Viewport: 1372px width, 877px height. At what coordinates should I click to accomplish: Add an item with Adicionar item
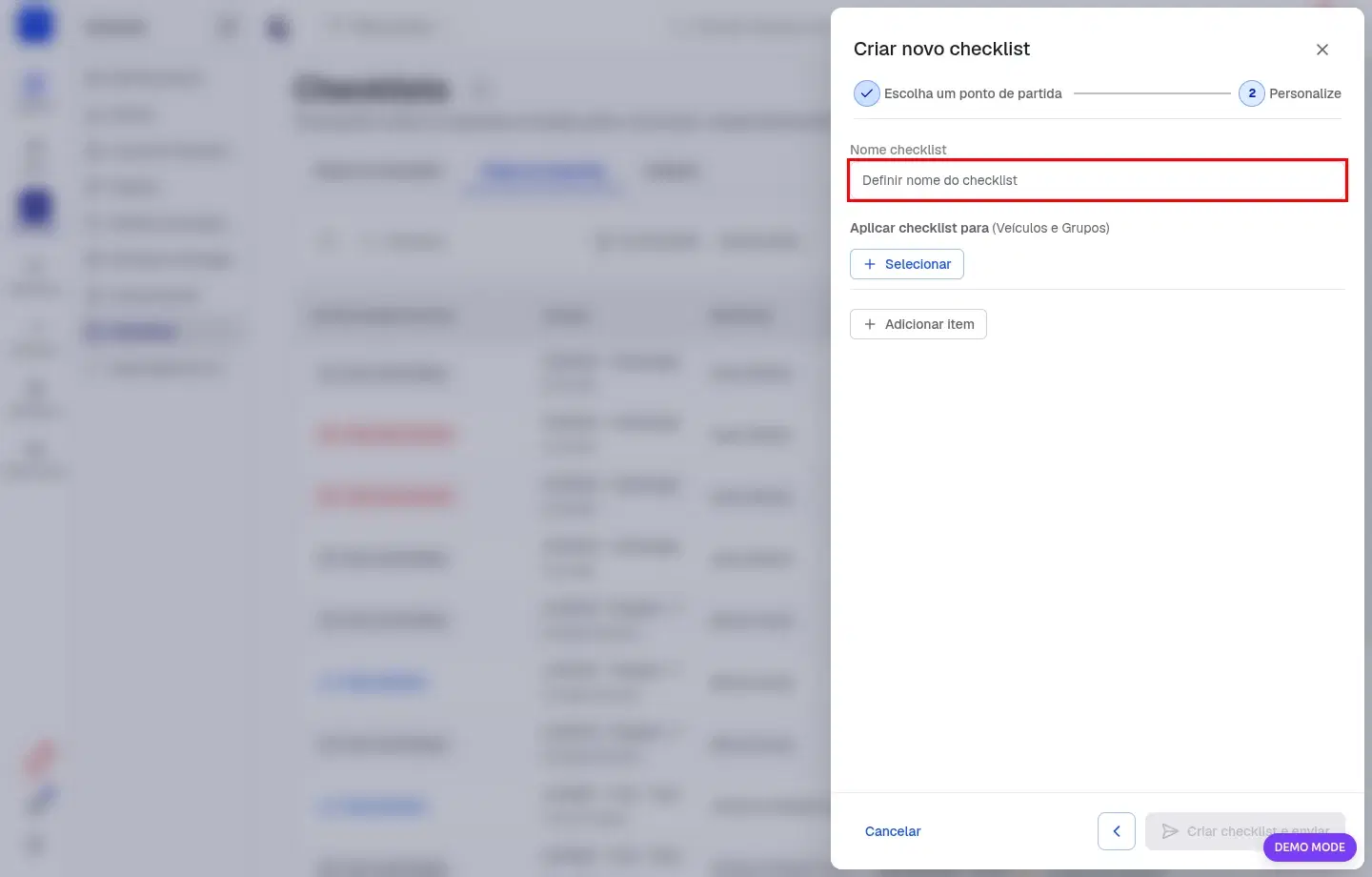918,324
